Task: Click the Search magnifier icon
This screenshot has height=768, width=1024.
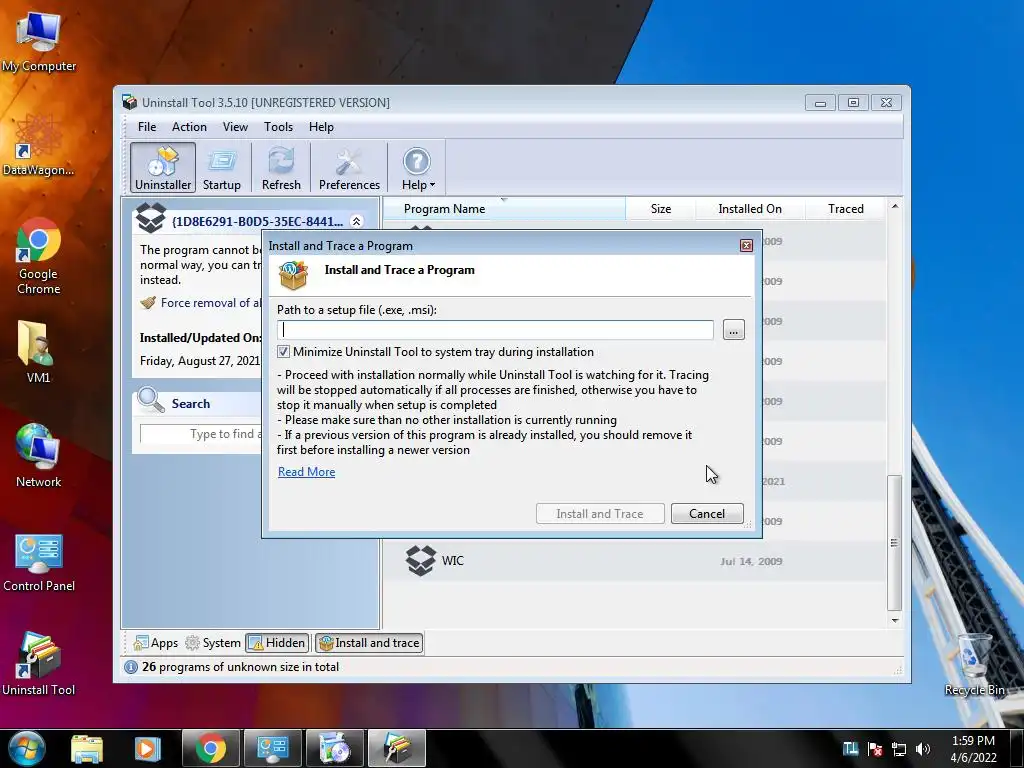Action: pos(151,400)
